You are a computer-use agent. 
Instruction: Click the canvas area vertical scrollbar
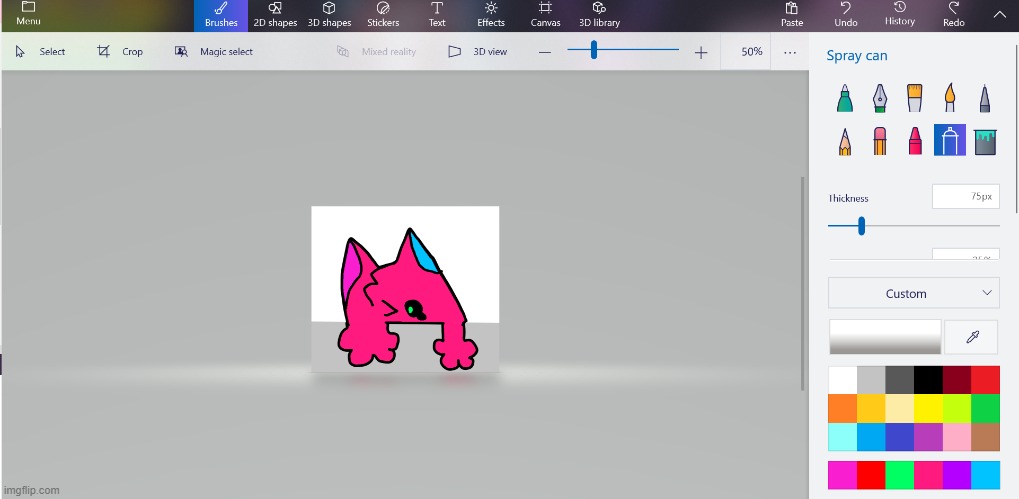pyautogui.click(x=803, y=283)
